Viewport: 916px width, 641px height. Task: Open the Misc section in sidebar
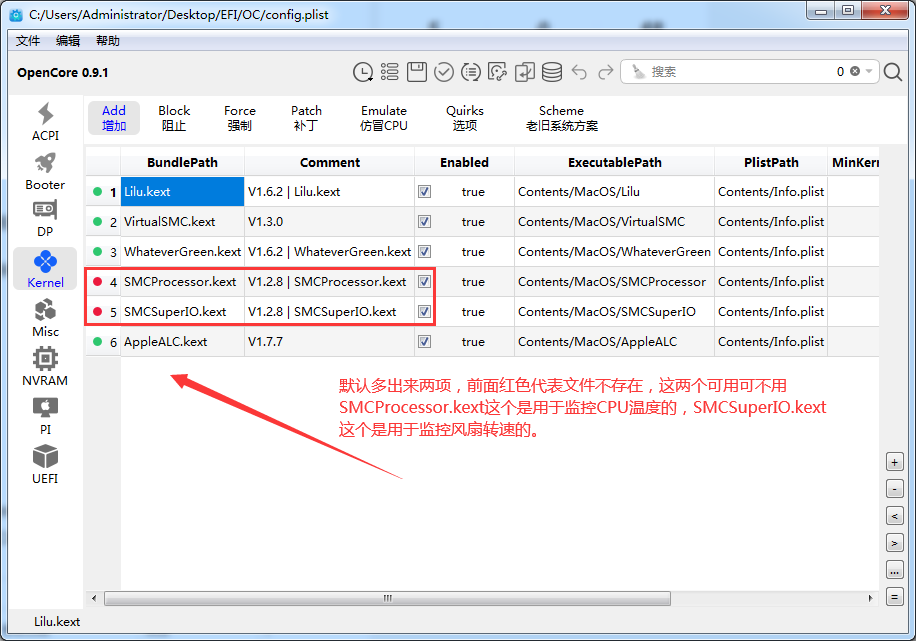coord(45,318)
